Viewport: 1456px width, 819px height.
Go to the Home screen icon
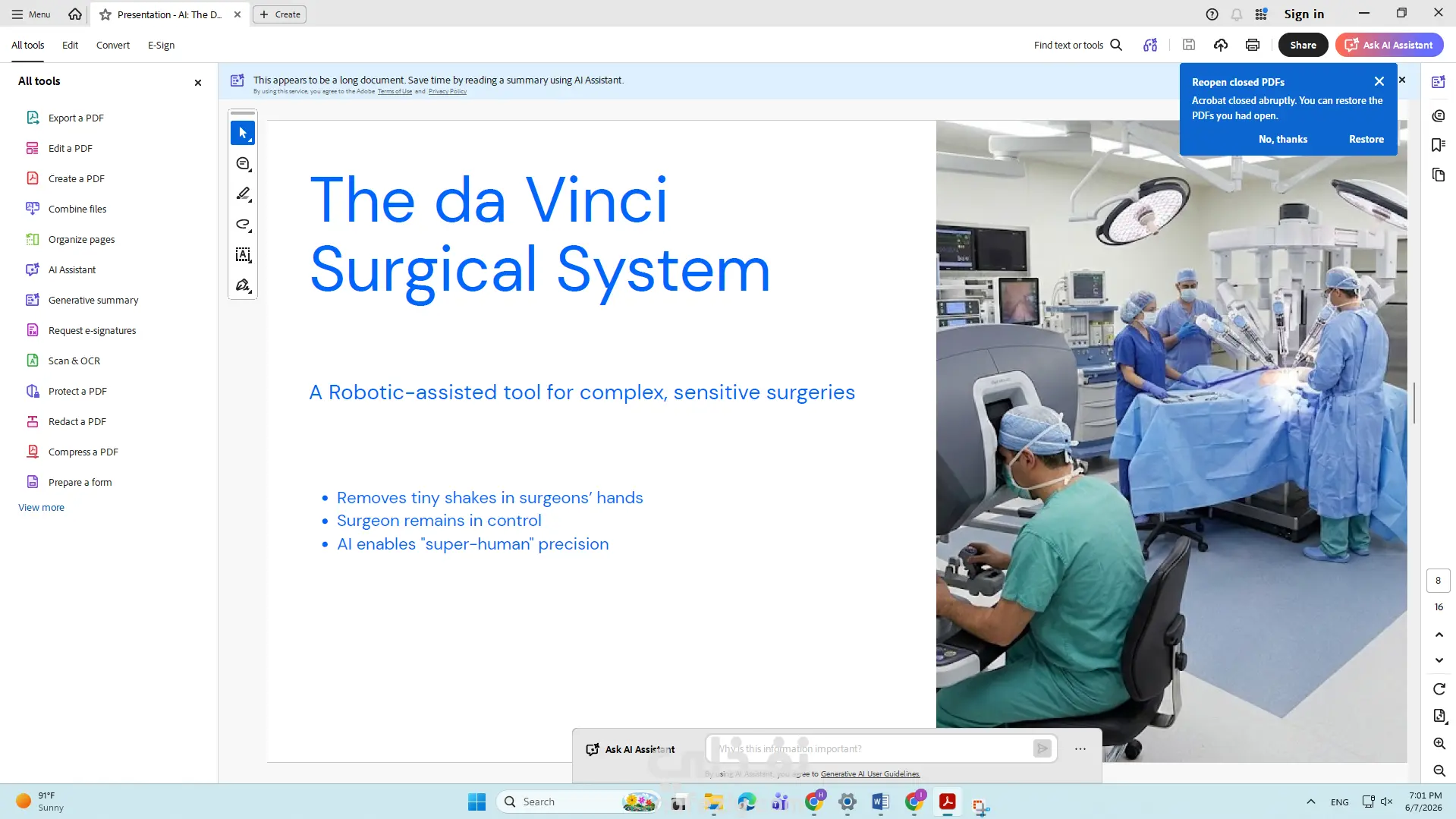(74, 14)
